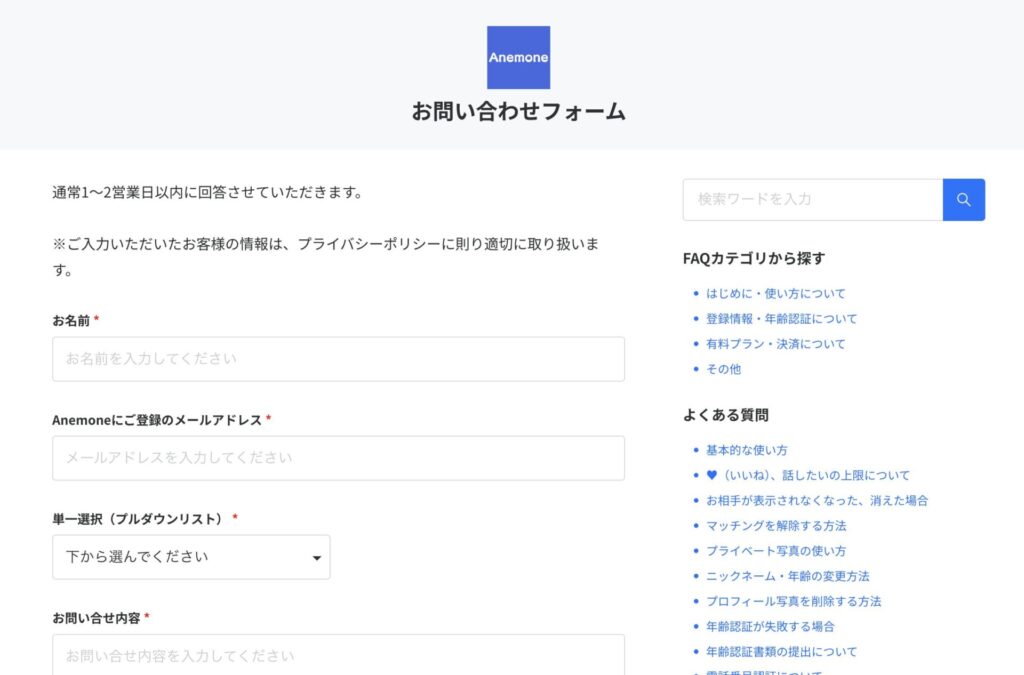This screenshot has height=675, width=1024.
Task: Open the マッチングを解除する方法 FAQ link
Action: 776,525
